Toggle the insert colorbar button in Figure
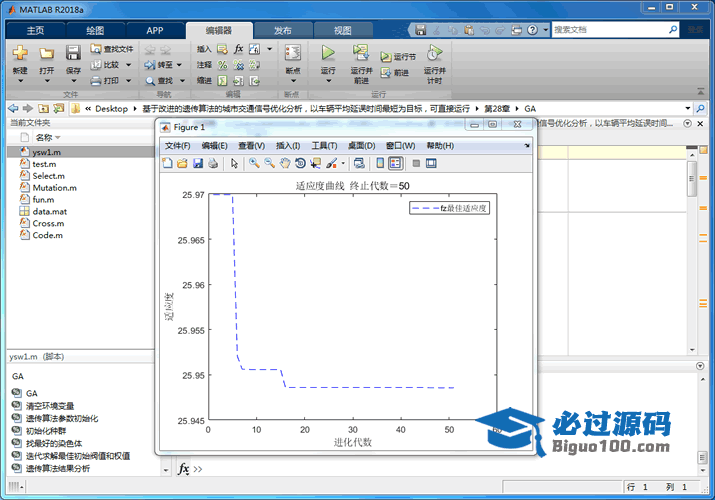The image size is (715, 500). coord(380,163)
